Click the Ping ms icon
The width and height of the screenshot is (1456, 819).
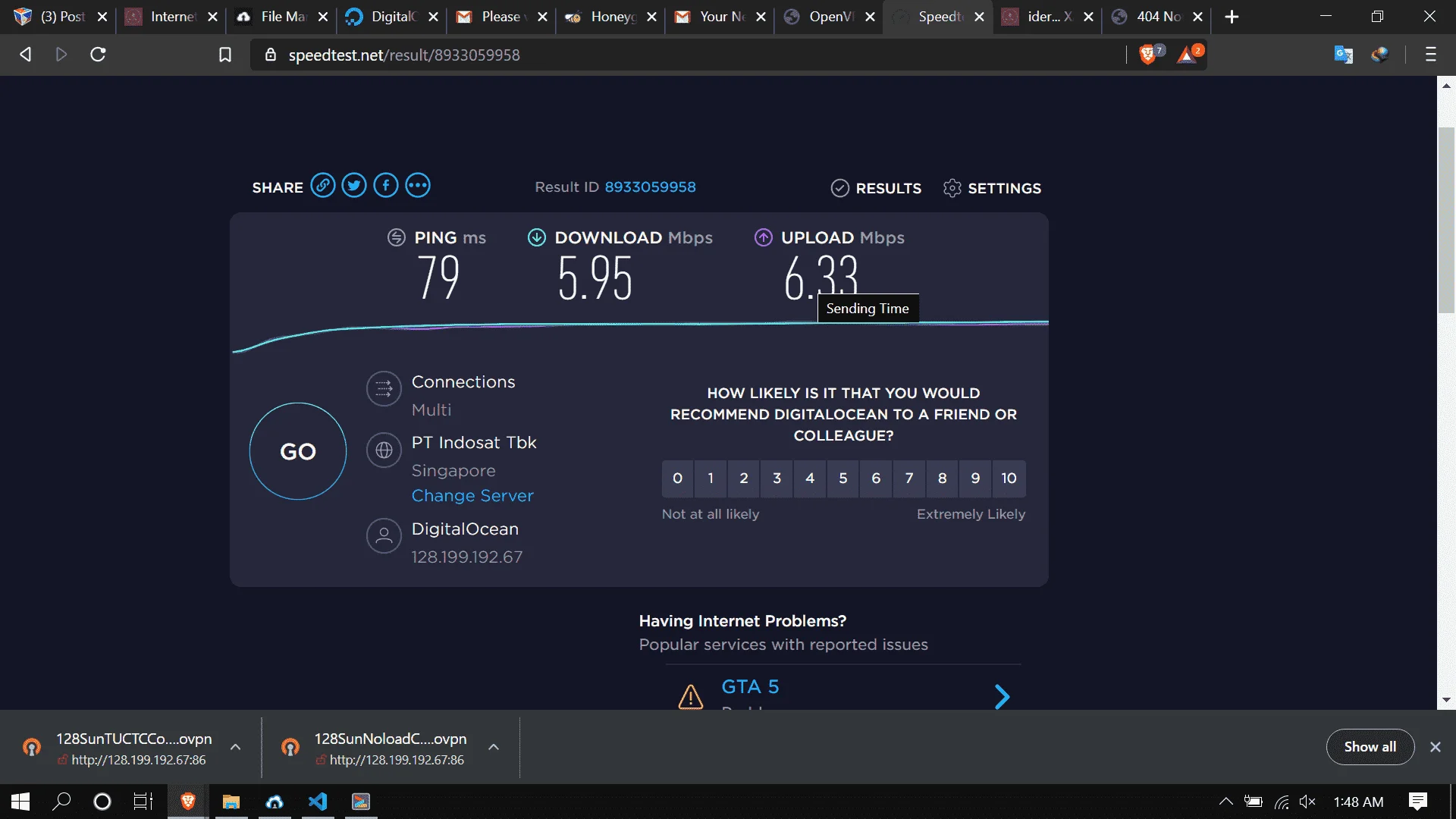tap(397, 237)
